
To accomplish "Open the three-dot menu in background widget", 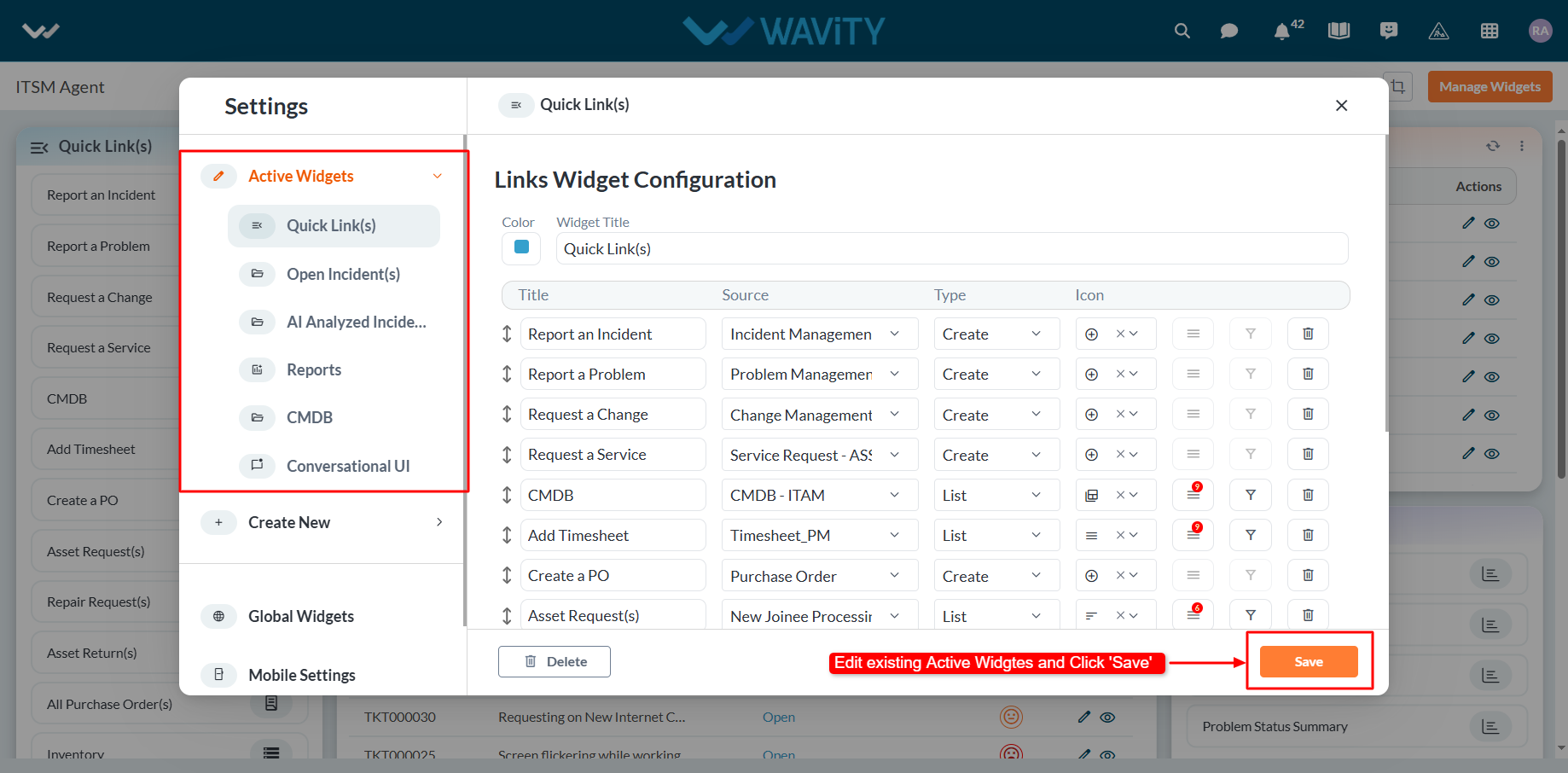I will coord(1522,146).
